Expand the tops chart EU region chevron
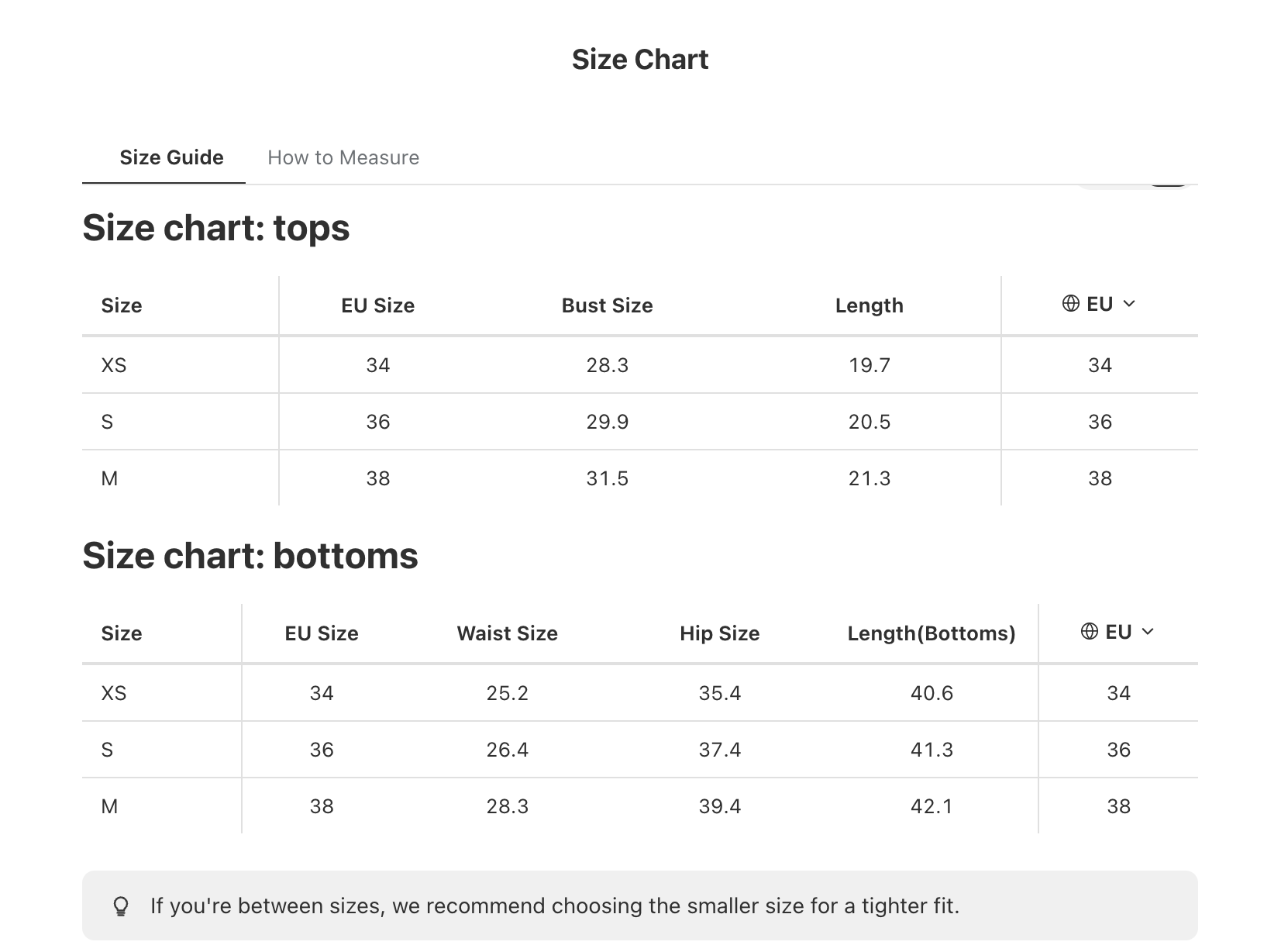 click(x=1129, y=304)
